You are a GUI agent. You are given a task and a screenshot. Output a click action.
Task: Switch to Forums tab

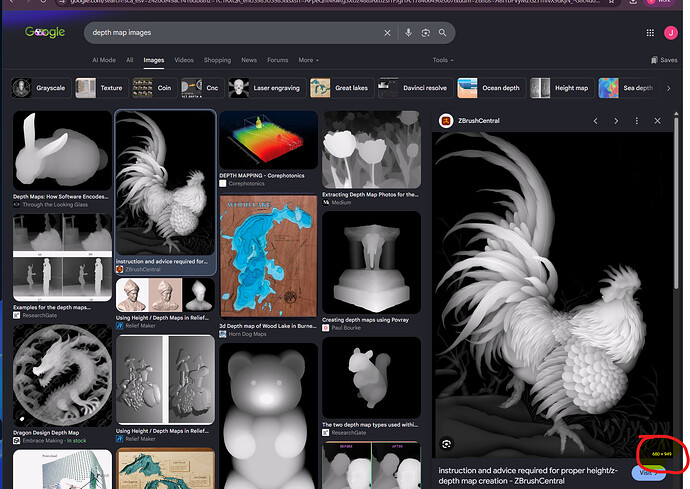[278, 60]
